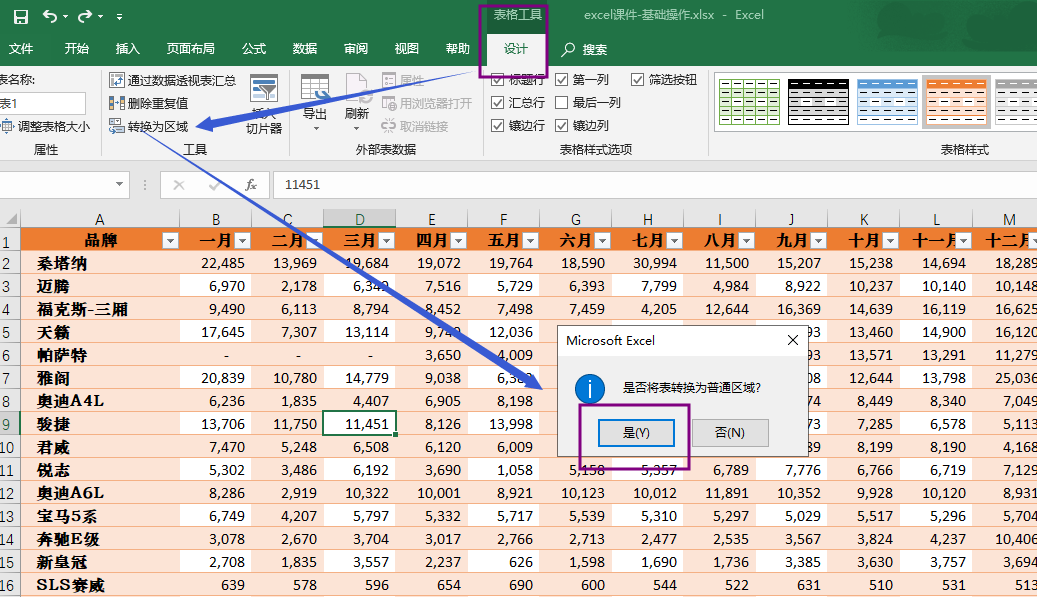Enable Last Column (最后一列) checkbox
This screenshot has height=597, width=1037.
pos(561,102)
